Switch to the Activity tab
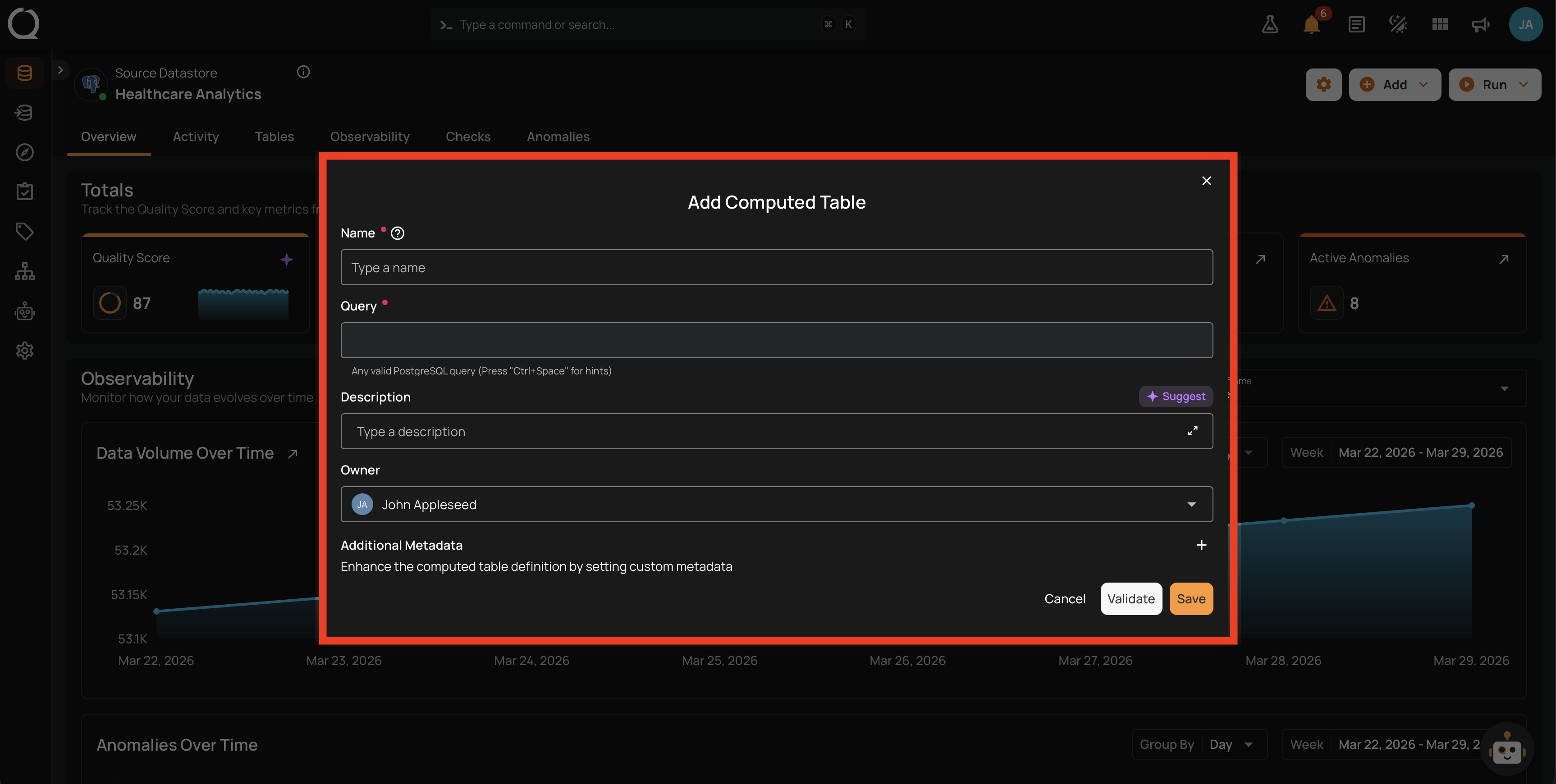The height and width of the screenshot is (784, 1556). coord(196,137)
